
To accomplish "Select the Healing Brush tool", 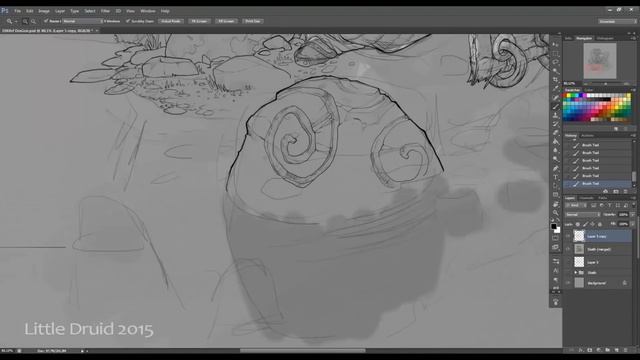I will pyautogui.click(x=556, y=97).
